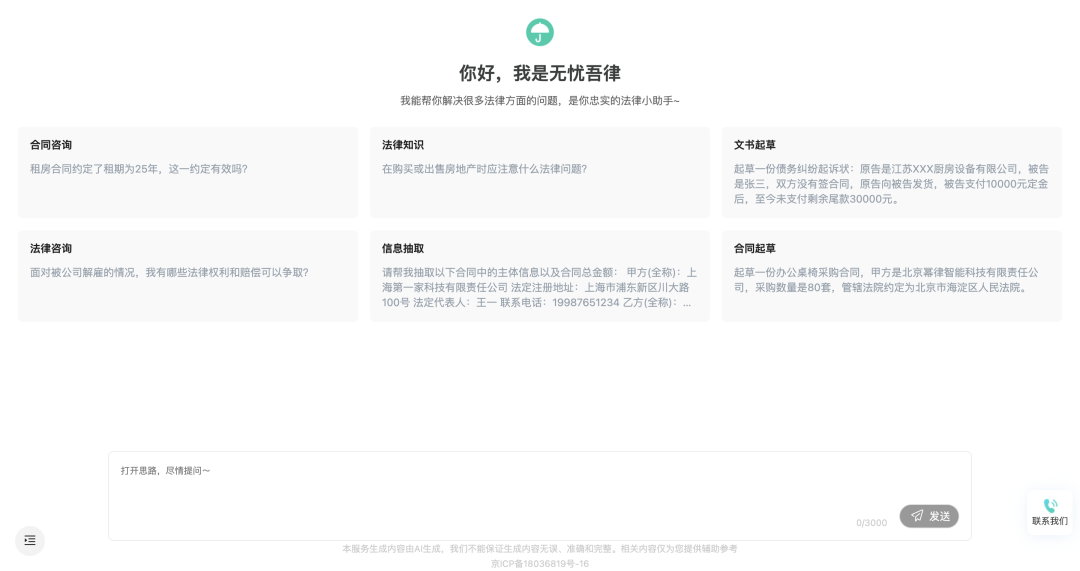Click the 联系我们 label text
The height and width of the screenshot is (571, 1080).
coord(1050,521)
